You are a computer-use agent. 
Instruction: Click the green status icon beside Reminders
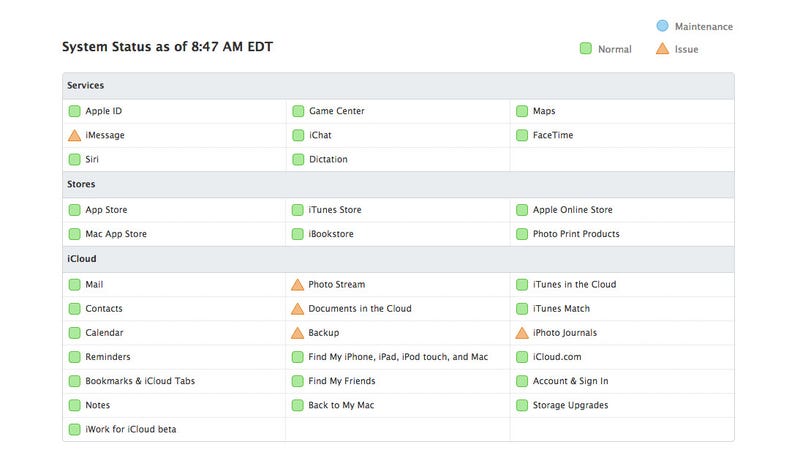[x=74, y=357]
